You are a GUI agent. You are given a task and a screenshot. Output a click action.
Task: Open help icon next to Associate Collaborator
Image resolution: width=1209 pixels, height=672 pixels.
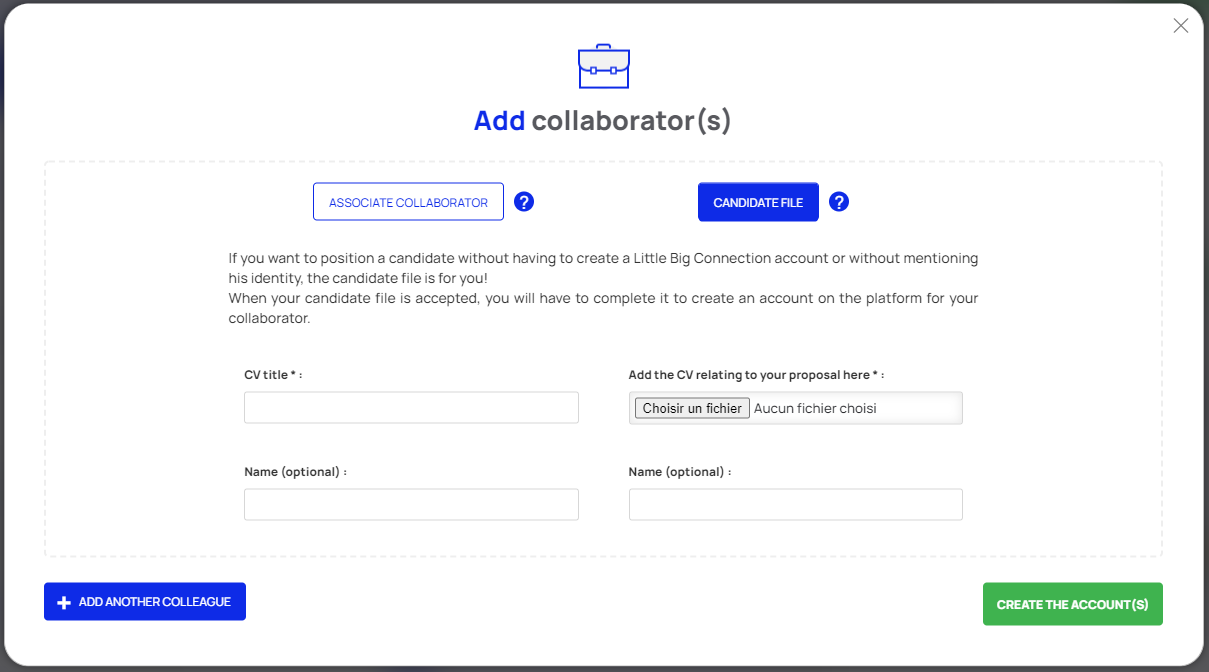coord(524,202)
